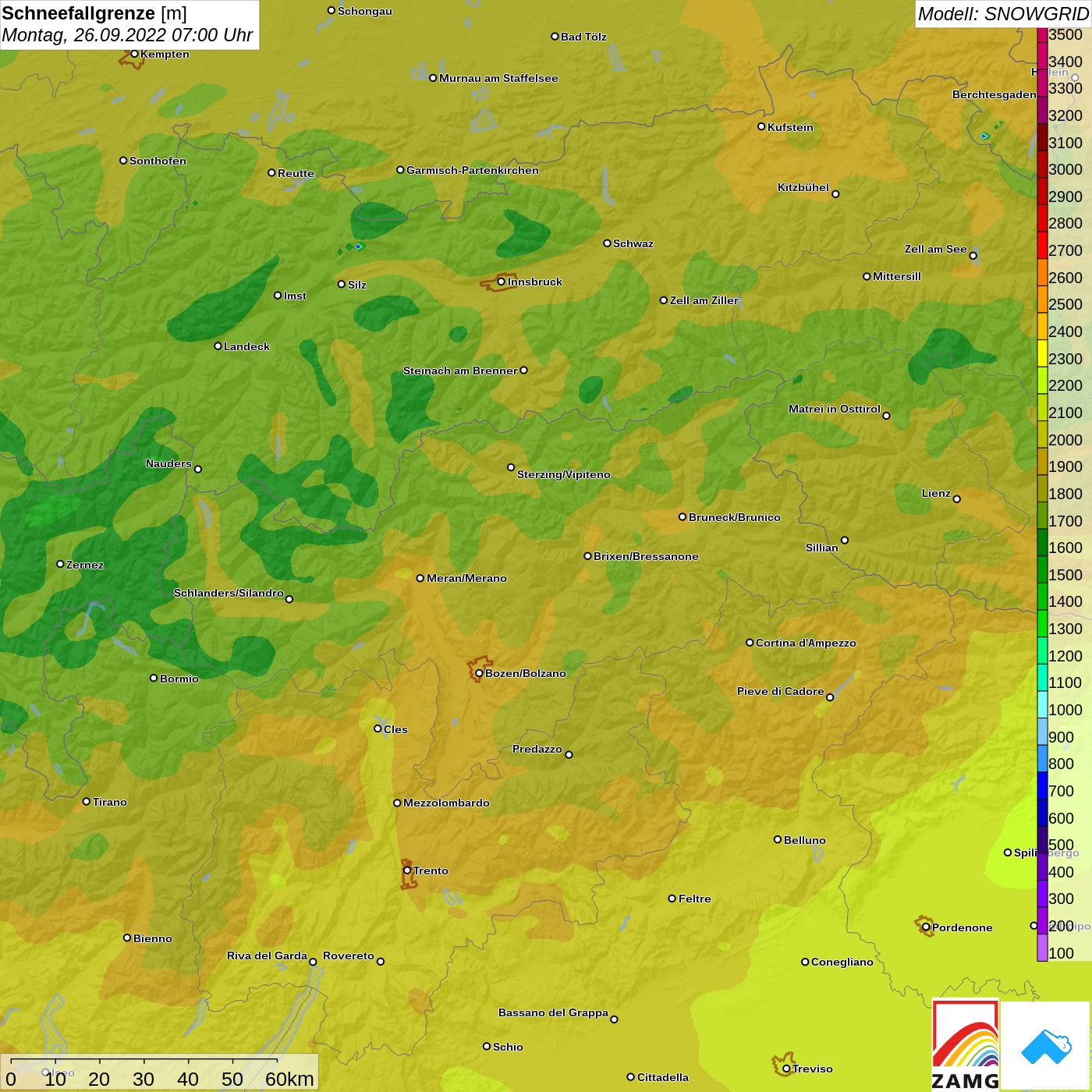Select the blue 700 m legend swatch
Image resolution: width=1092 pixels, height=1092 pixels.
[1042, 785]
